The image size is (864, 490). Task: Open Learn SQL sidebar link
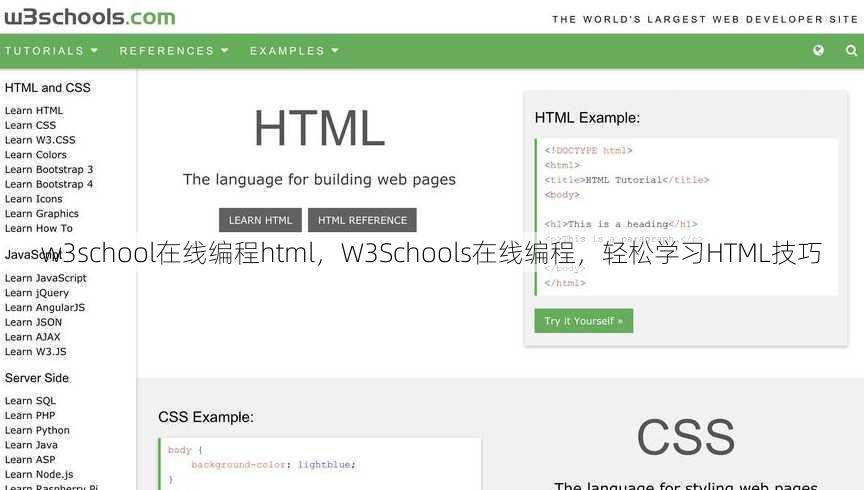(x=30, y=401)
